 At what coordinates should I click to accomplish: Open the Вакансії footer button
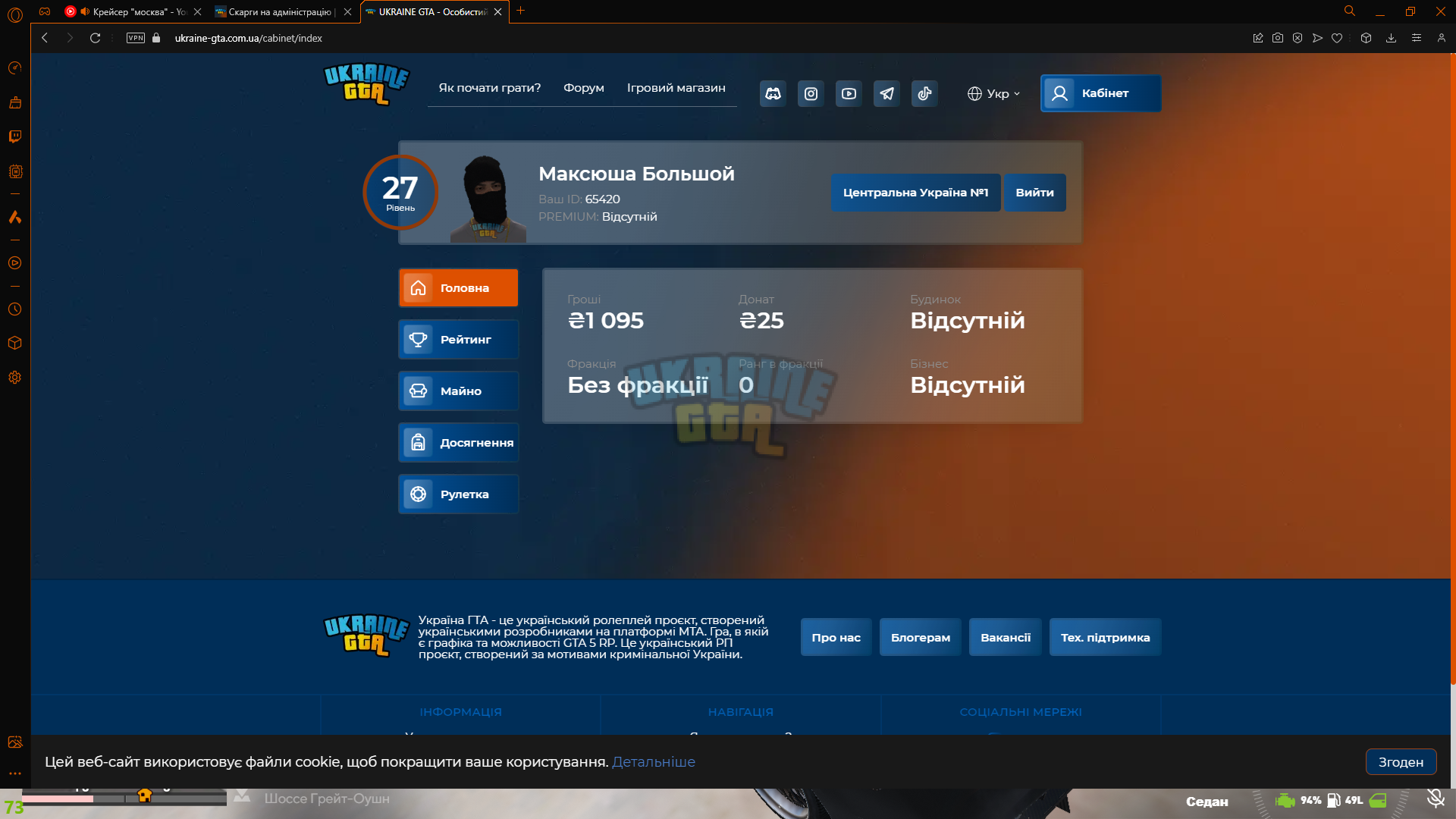click(x=1006, y=637)
